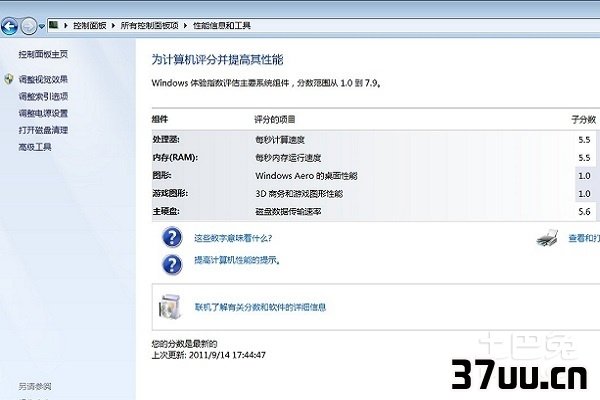
Task: Select the 所有控制面板项 breadcrumb
Action: 150,26
